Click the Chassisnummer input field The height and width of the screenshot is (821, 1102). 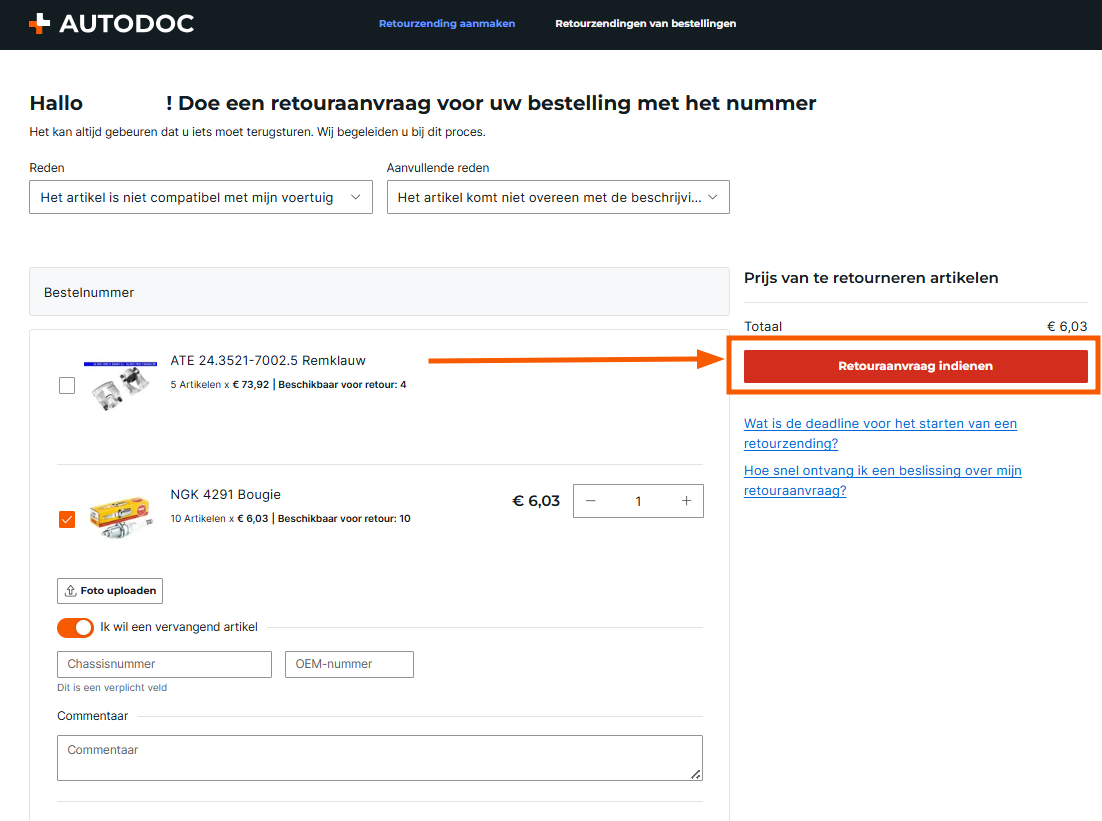coord(164,664)
